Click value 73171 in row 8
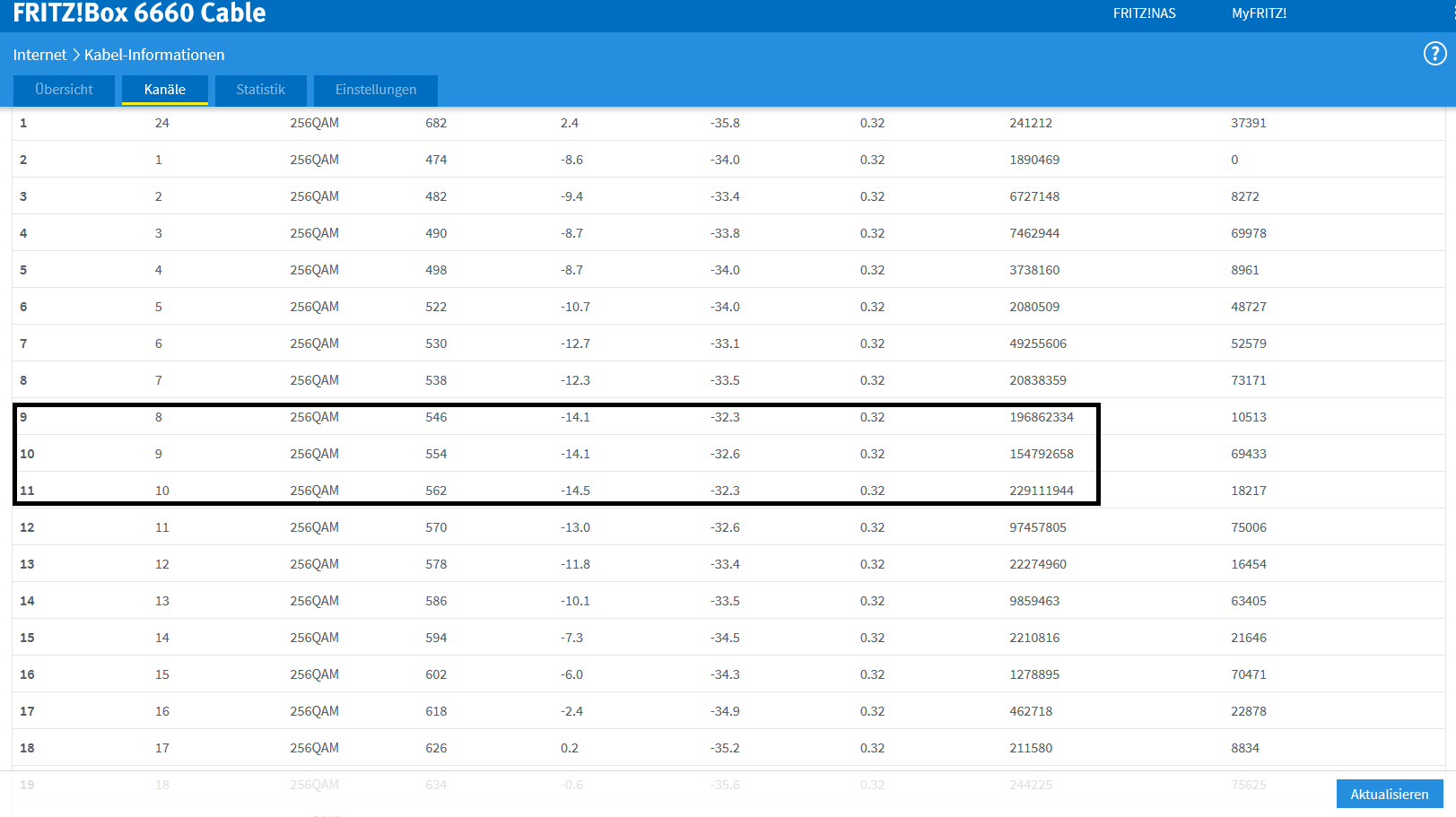This screenshot has width=1456, height=817. point(1249,380)
